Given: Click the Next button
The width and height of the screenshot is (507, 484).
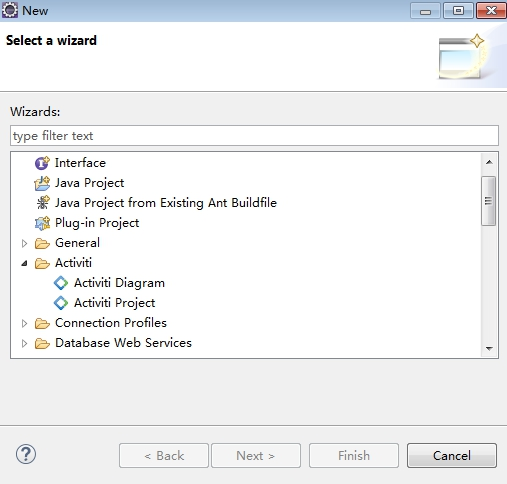Looking at the screenshot, I should coord(256,455).
